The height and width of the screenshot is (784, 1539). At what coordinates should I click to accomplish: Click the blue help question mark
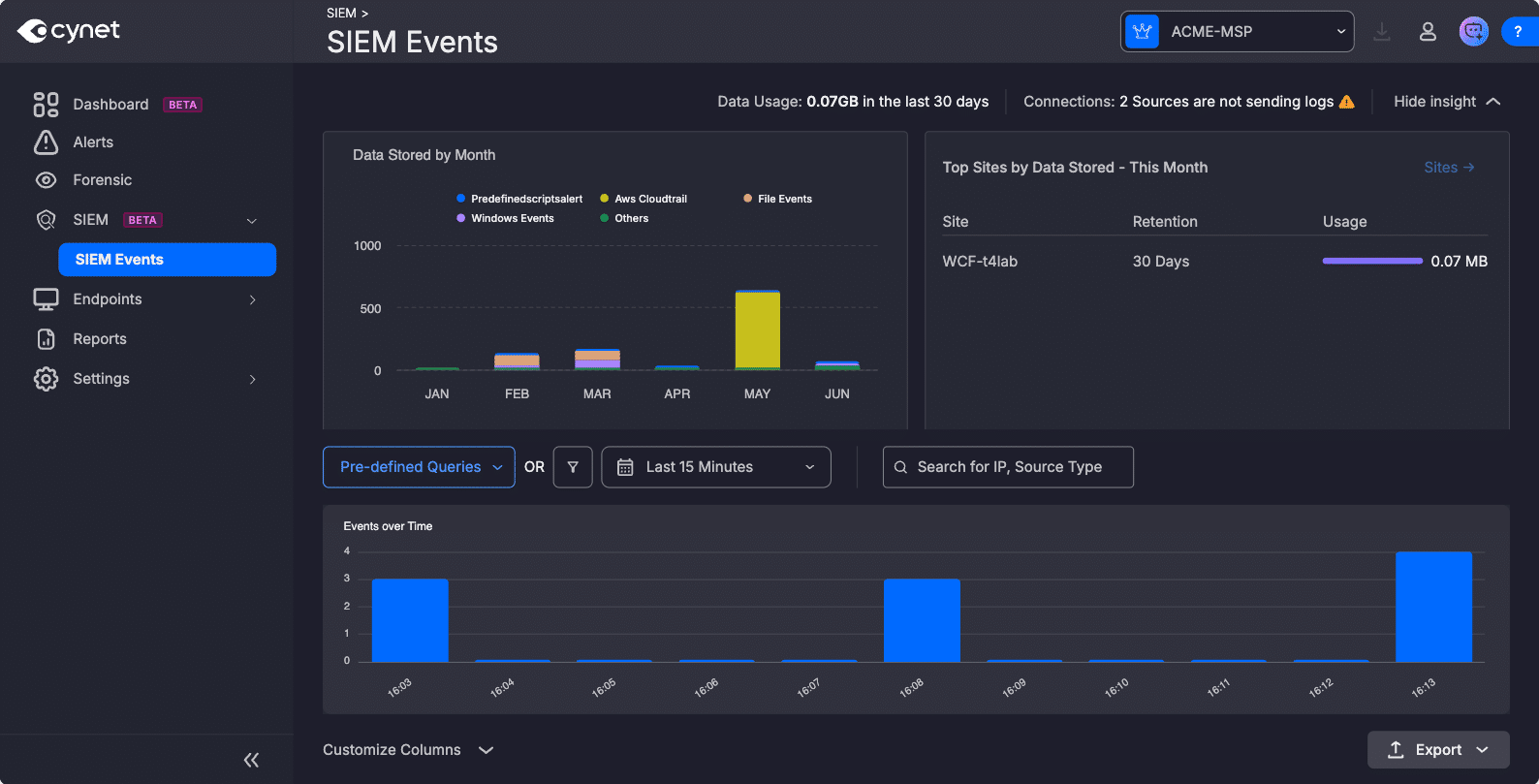tap(1519, 32)
